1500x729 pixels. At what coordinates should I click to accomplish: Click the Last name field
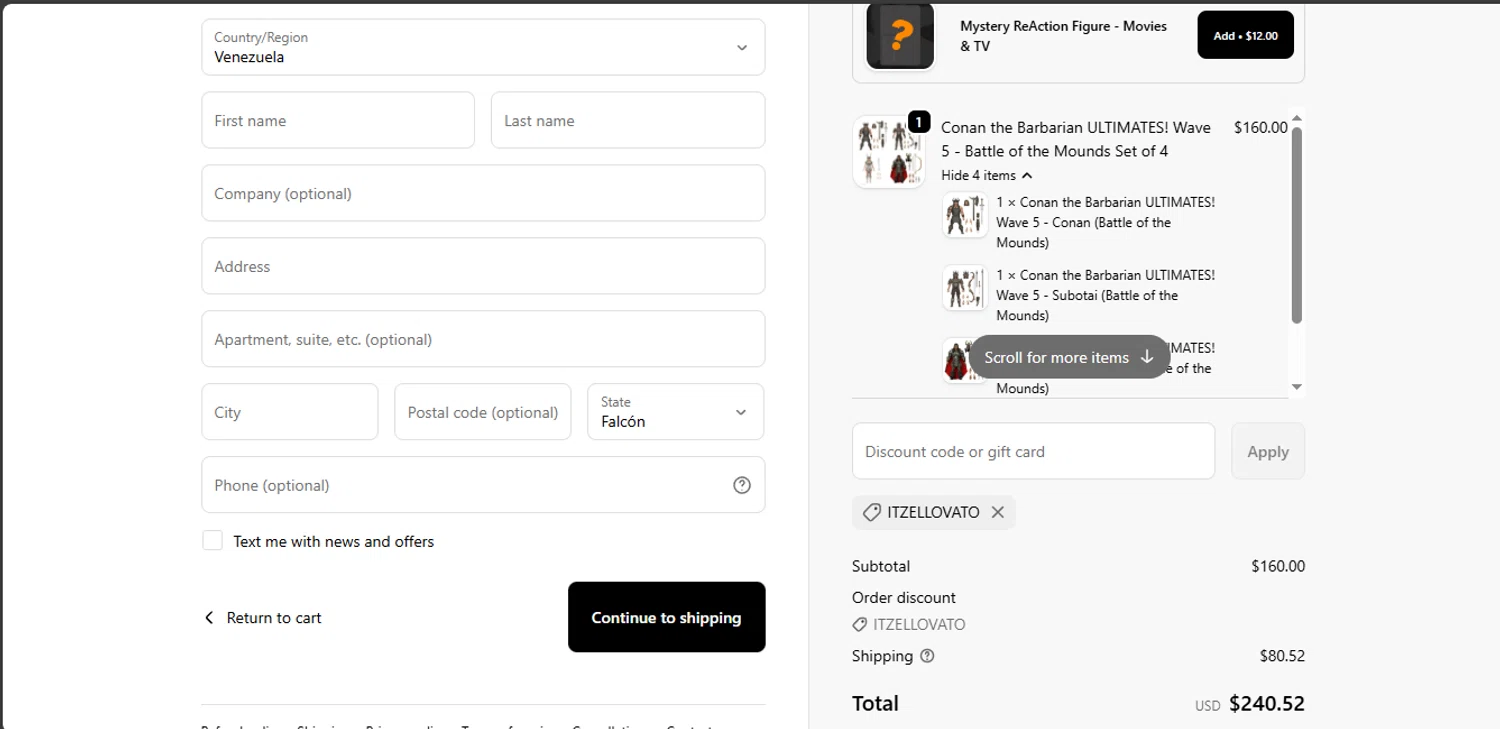pyautogui.click(x=628, y=120)
